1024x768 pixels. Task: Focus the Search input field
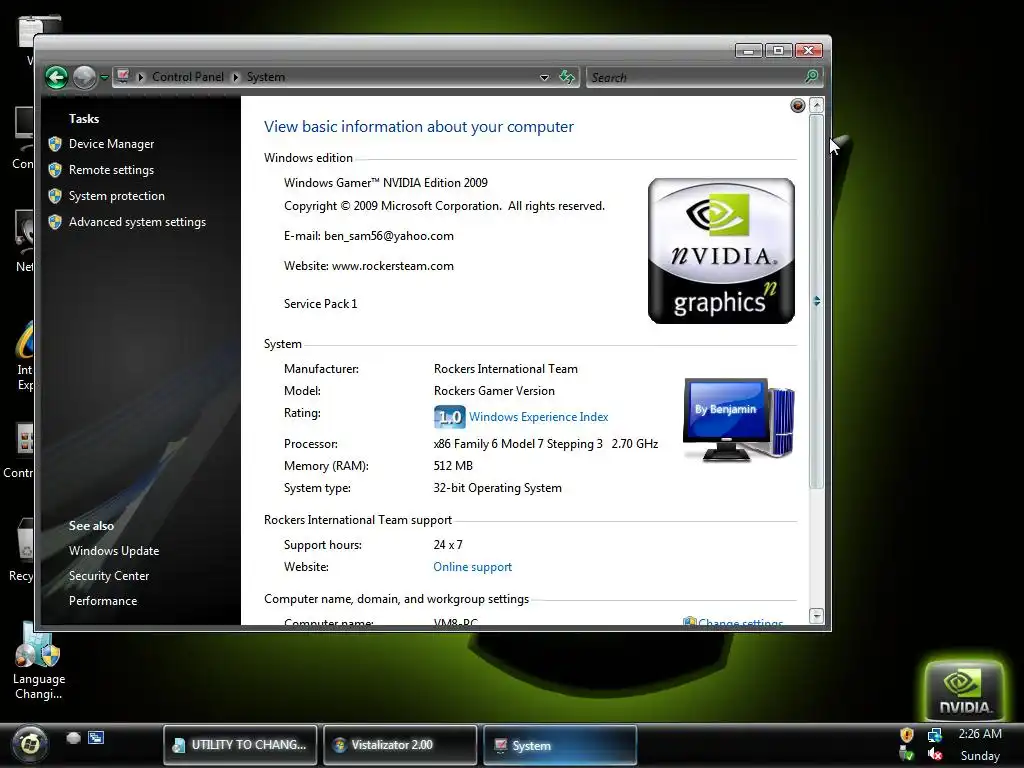click(x=694, y=77)
